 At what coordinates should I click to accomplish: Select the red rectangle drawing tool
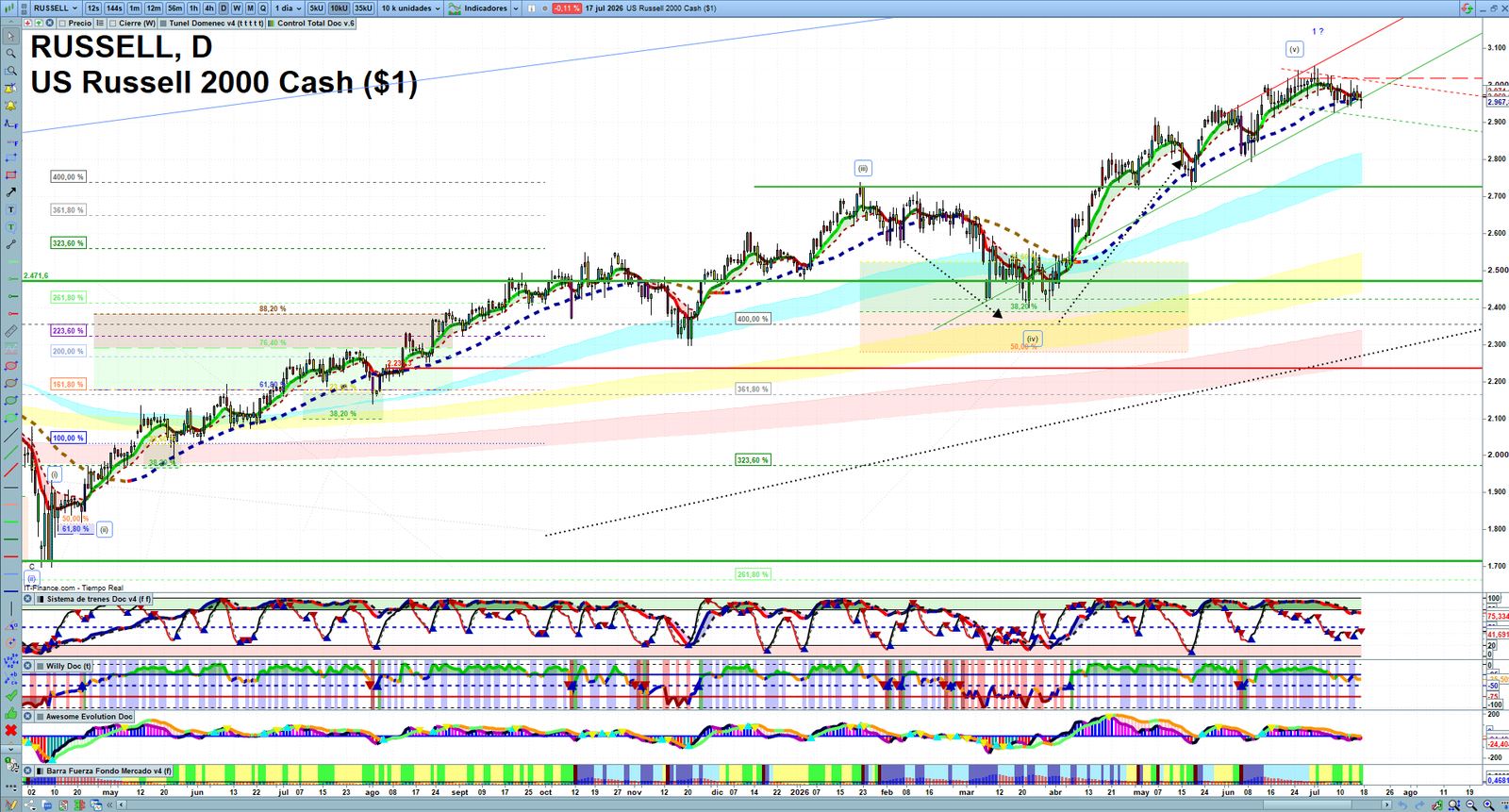(x=11, y=174)
